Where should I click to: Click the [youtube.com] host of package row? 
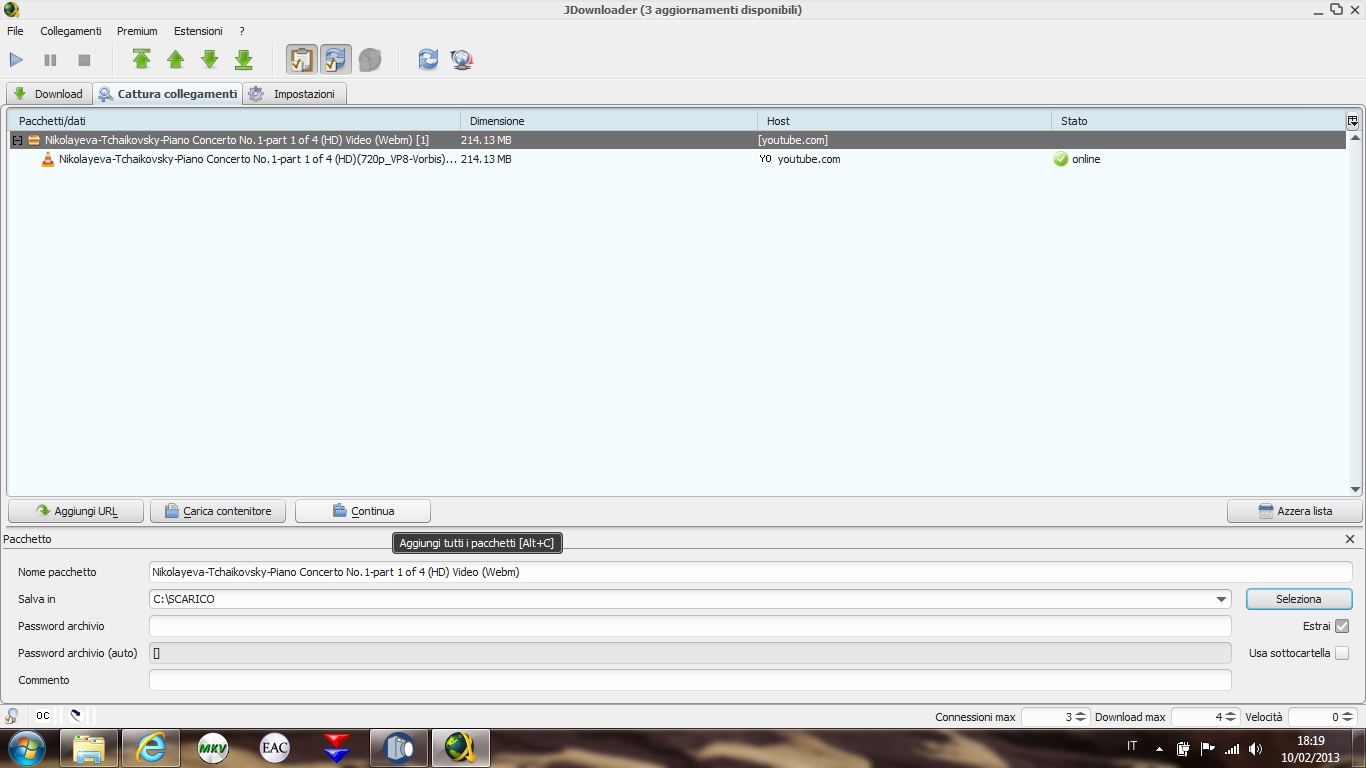click(793, 140)
